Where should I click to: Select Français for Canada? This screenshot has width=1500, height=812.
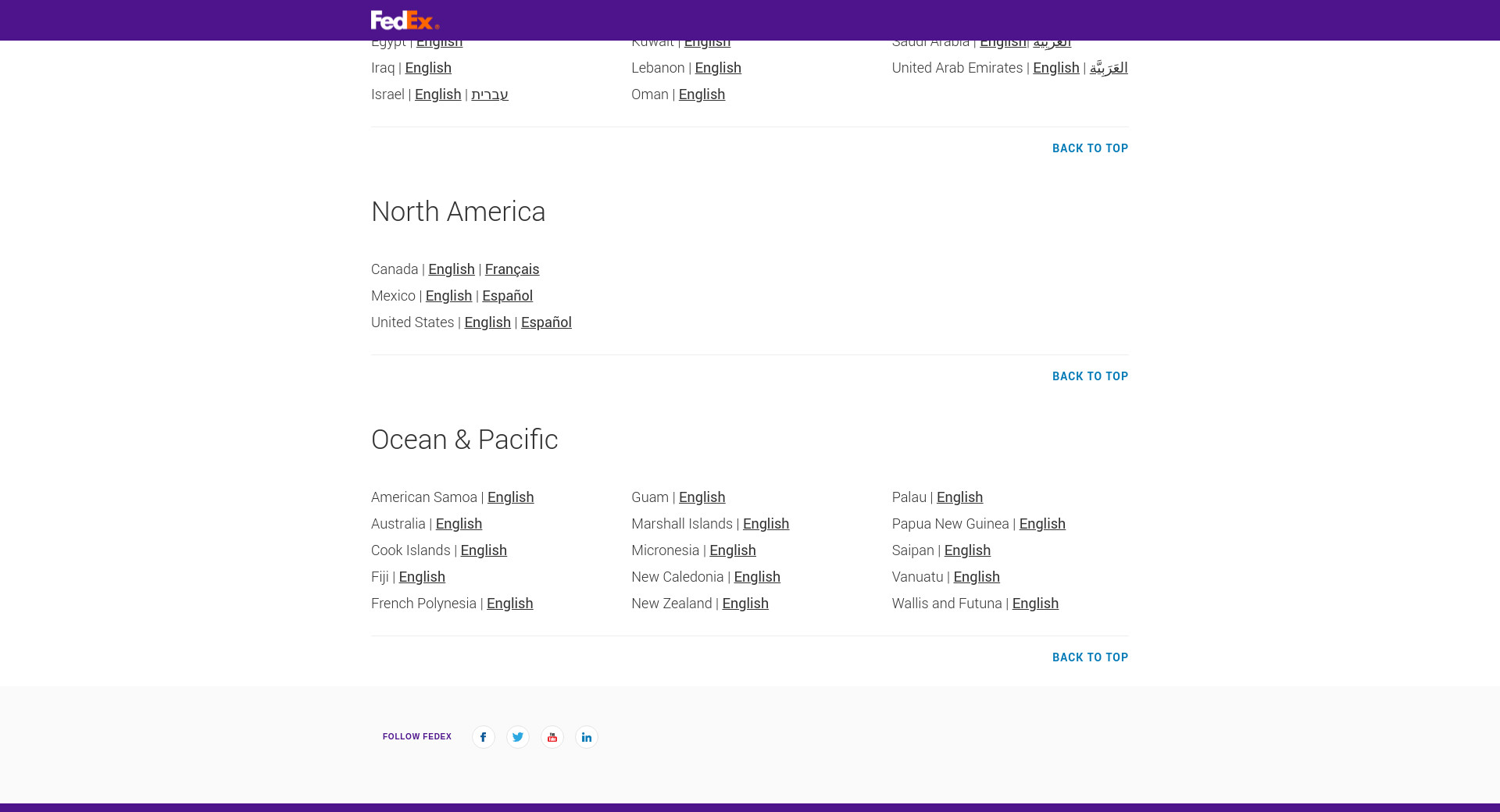coord(512,269)
